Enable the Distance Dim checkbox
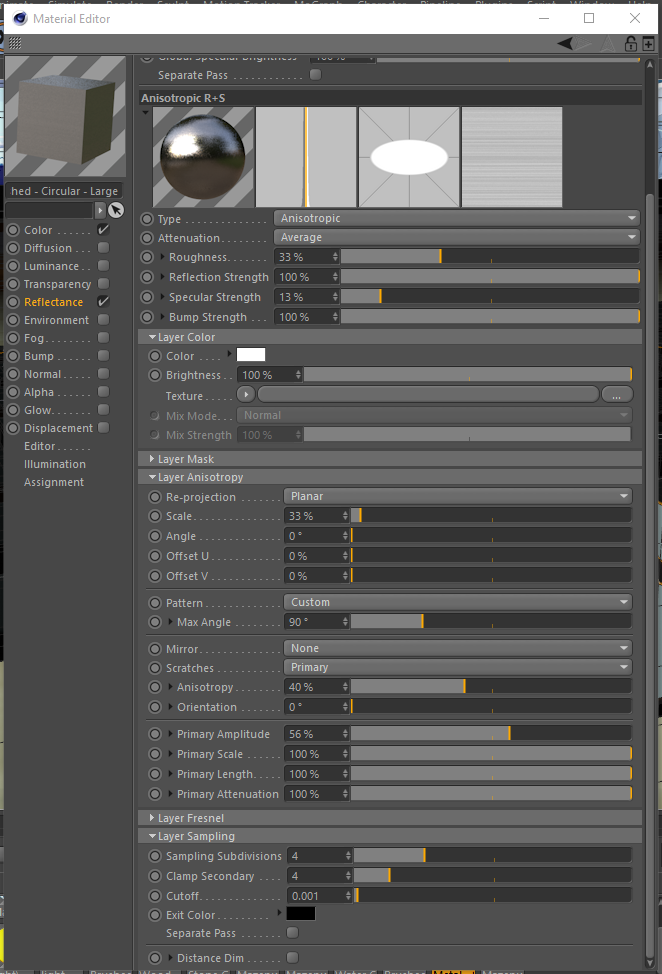This screenshot has height=974, width=662. (x=292, y=958)
